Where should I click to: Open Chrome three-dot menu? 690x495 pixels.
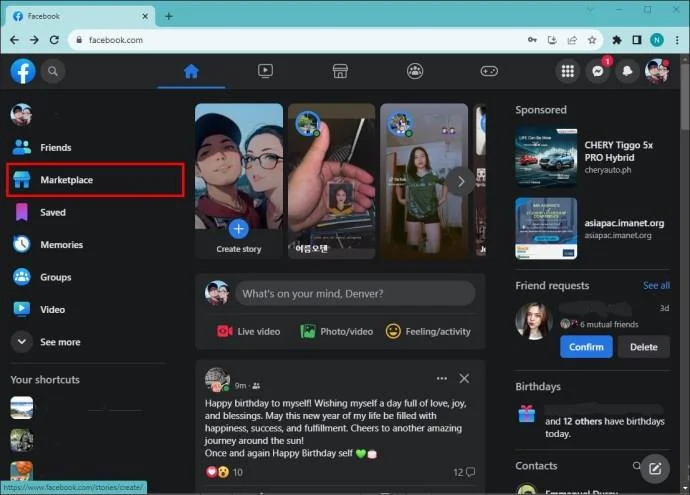(x=677, y=40)
